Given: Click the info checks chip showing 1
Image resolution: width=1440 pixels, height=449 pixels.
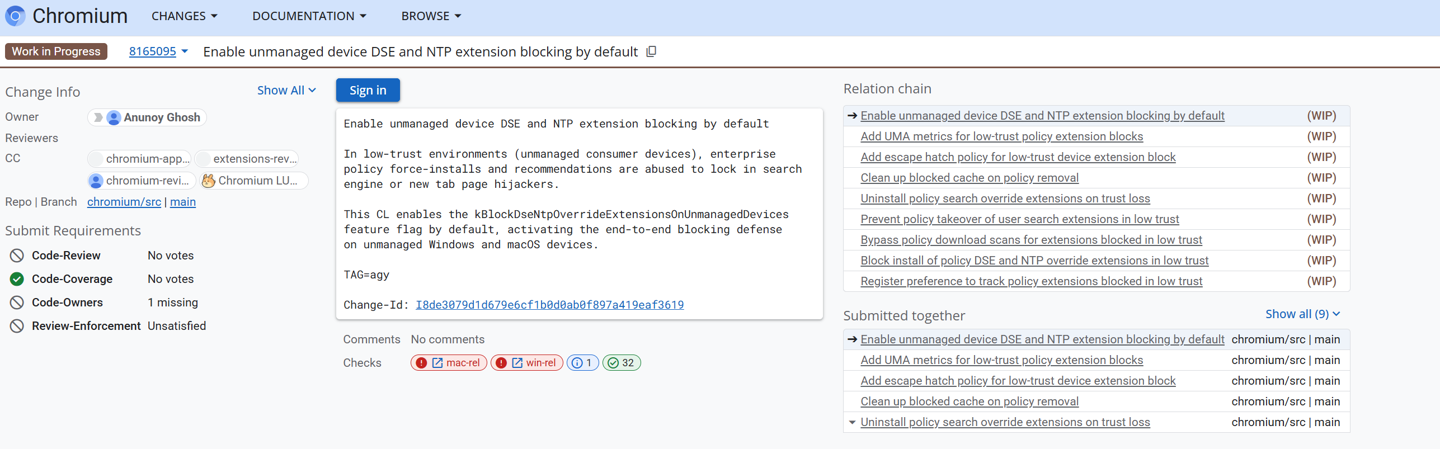Looking at the screenshot, I should point(583,363).
